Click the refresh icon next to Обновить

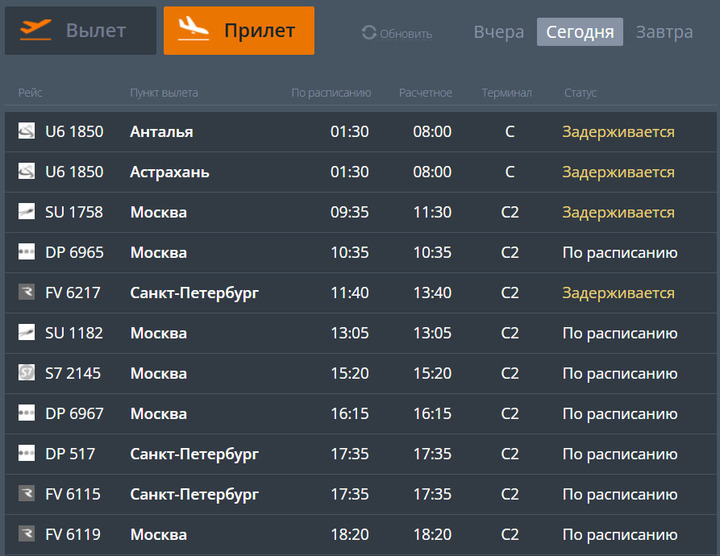(369, 33)
